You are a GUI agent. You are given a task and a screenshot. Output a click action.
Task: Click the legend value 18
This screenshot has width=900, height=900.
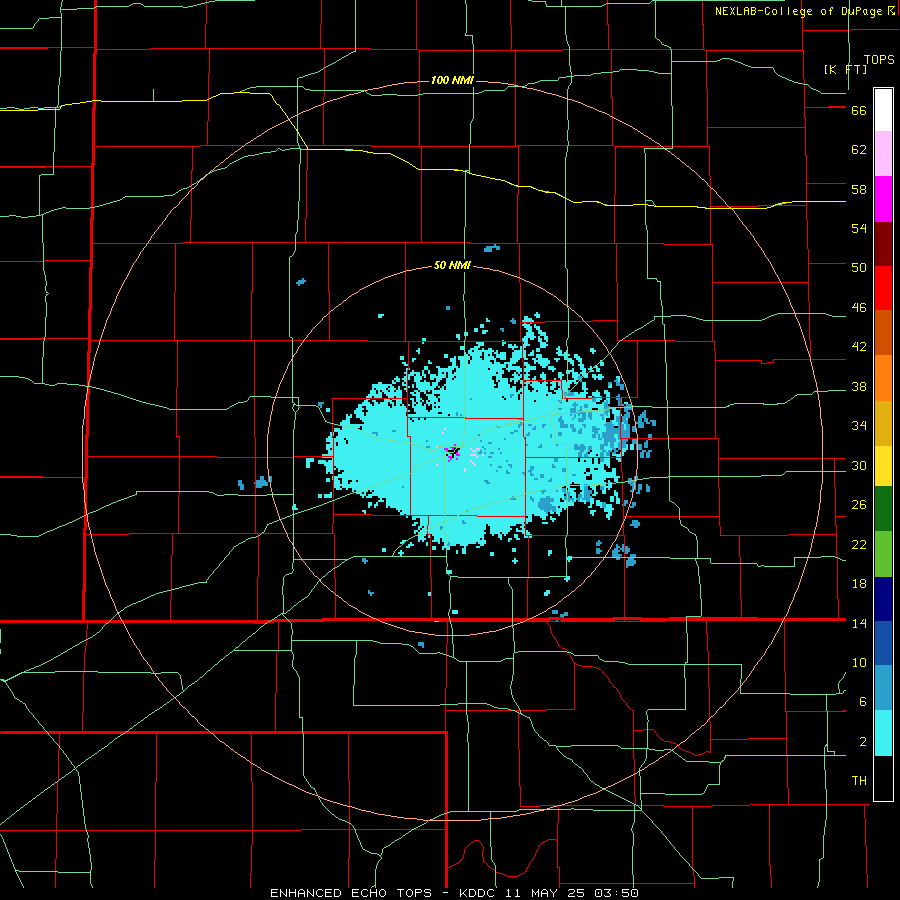[859, 584]
